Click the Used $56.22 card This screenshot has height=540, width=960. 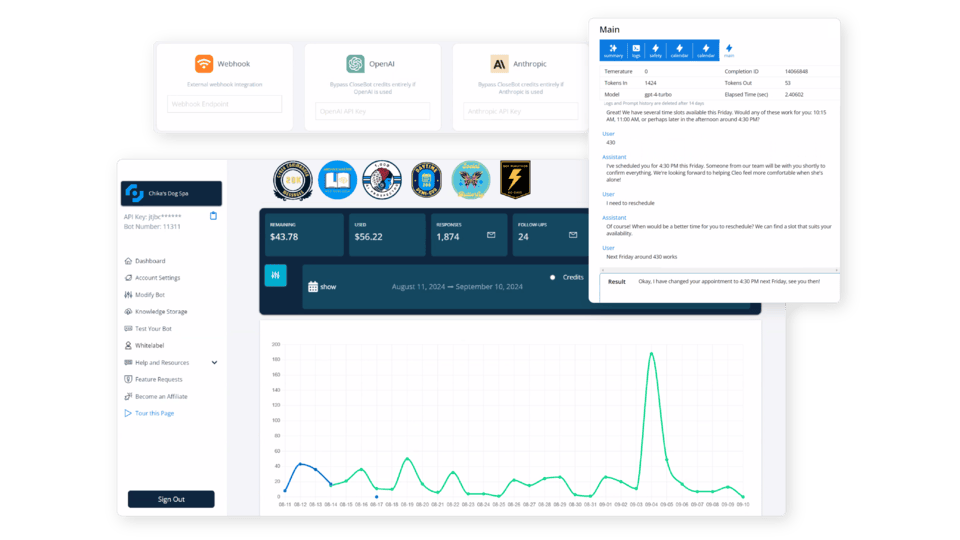click(x=387, y=234)
